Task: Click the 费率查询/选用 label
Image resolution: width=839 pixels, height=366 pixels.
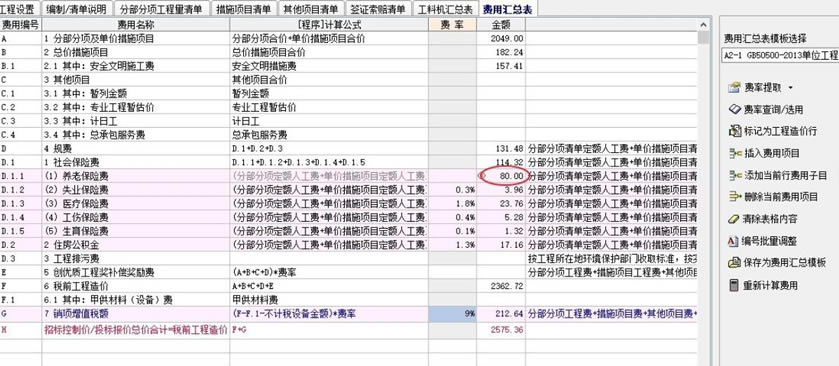Action: (773, 110)
